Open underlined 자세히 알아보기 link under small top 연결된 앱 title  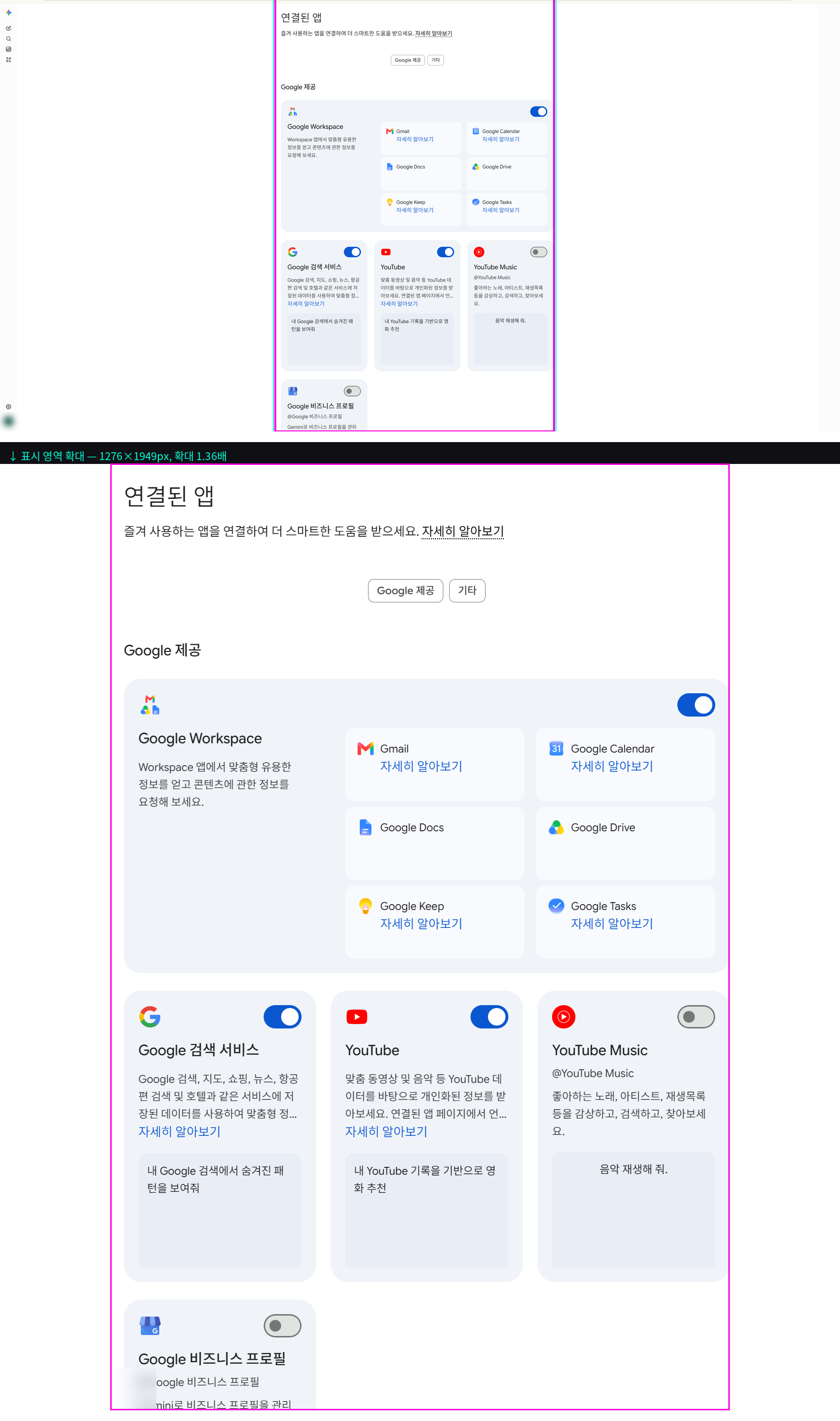tap(434, 34)
